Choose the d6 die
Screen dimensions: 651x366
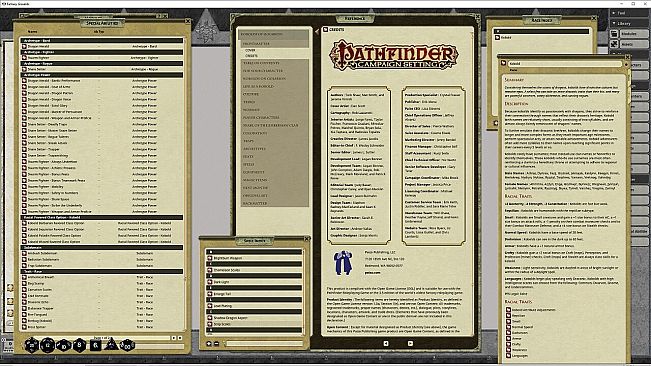(95, 345)
